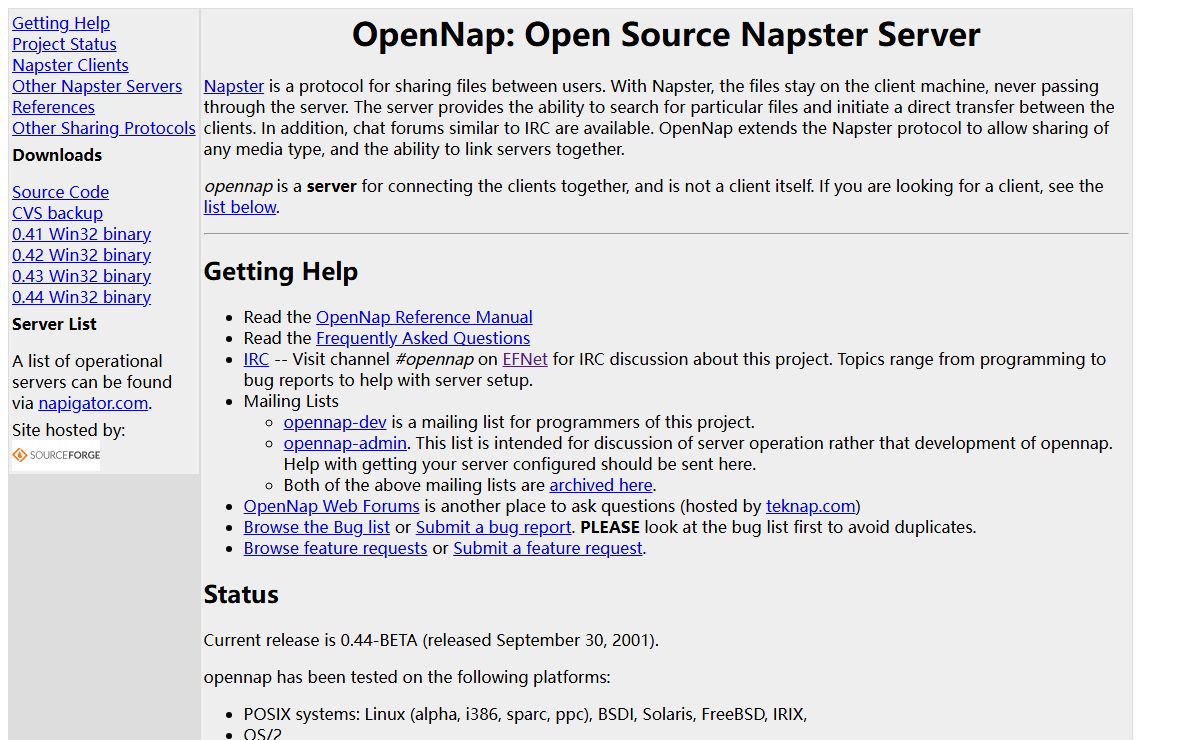Download the Source Code link
The image size is (1200, 740).
[x=60, y=192]
